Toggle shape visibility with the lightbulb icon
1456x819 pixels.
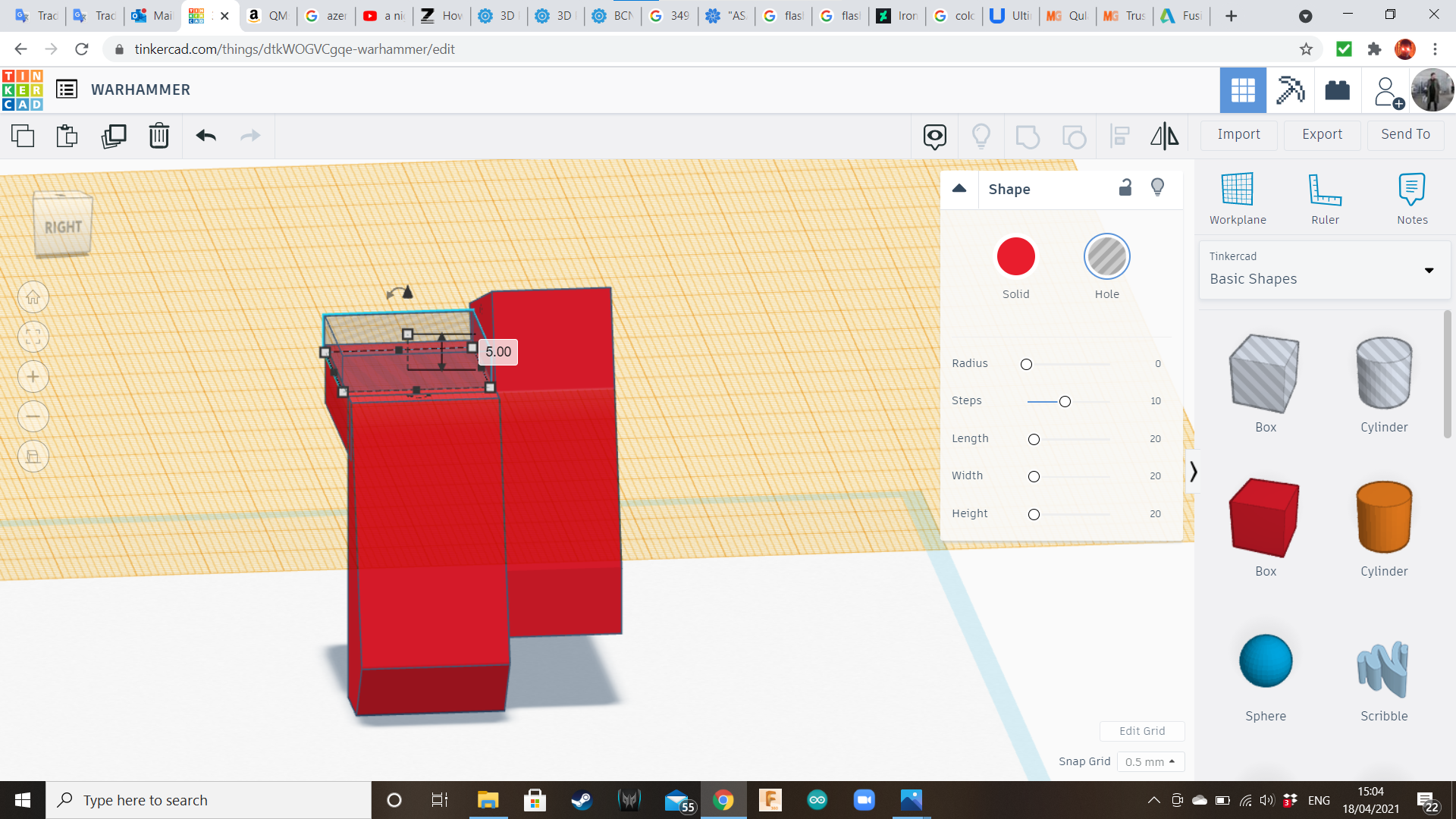(x=1157, y=187)
